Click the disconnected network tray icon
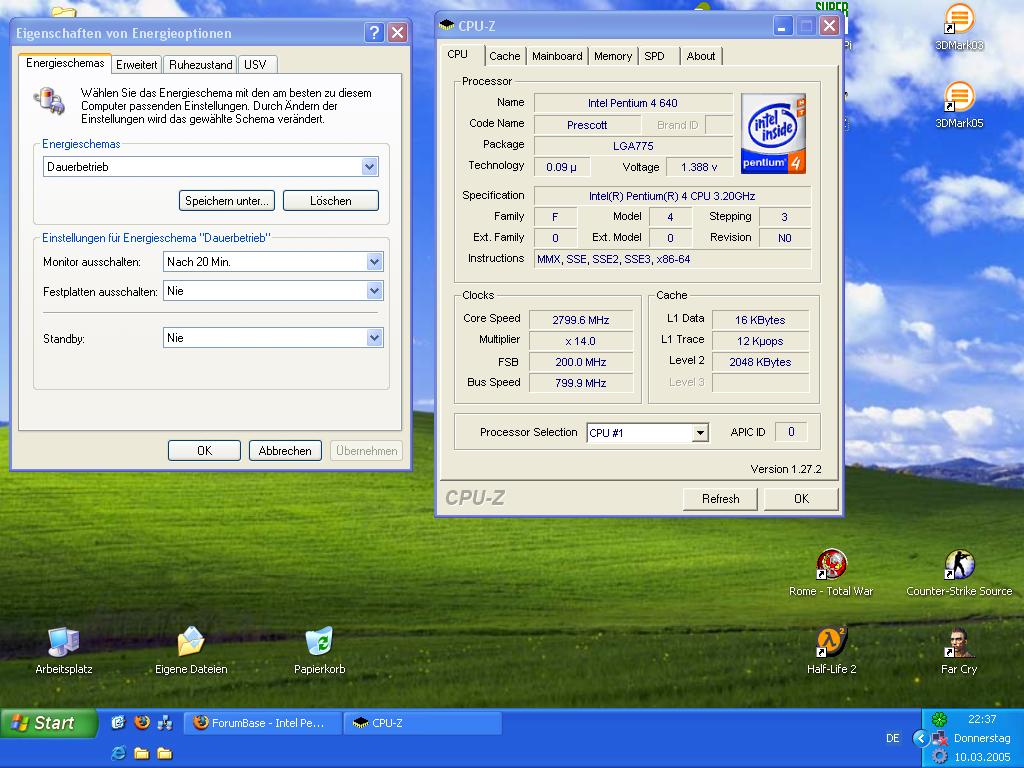 tap(939, 738)
